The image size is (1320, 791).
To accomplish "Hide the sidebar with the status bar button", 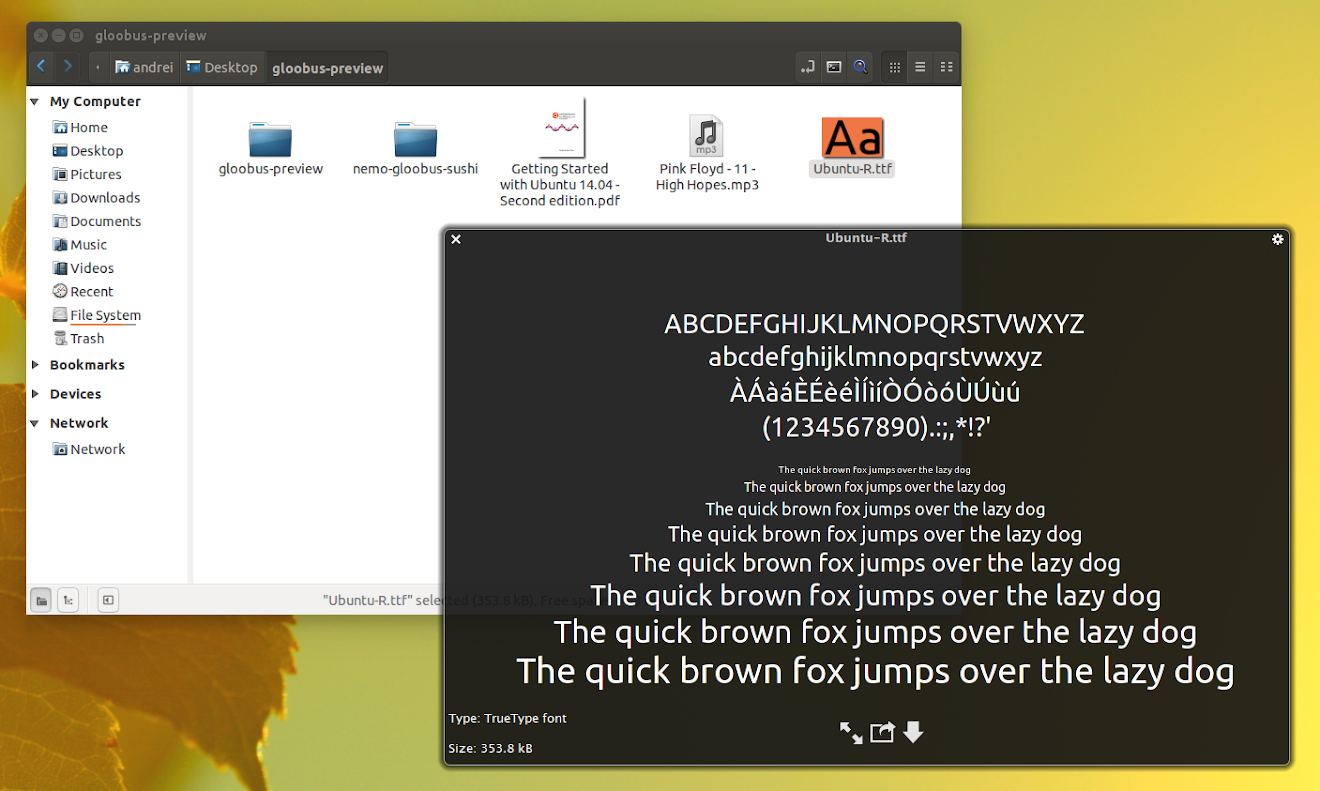I will tap(108, 600).
